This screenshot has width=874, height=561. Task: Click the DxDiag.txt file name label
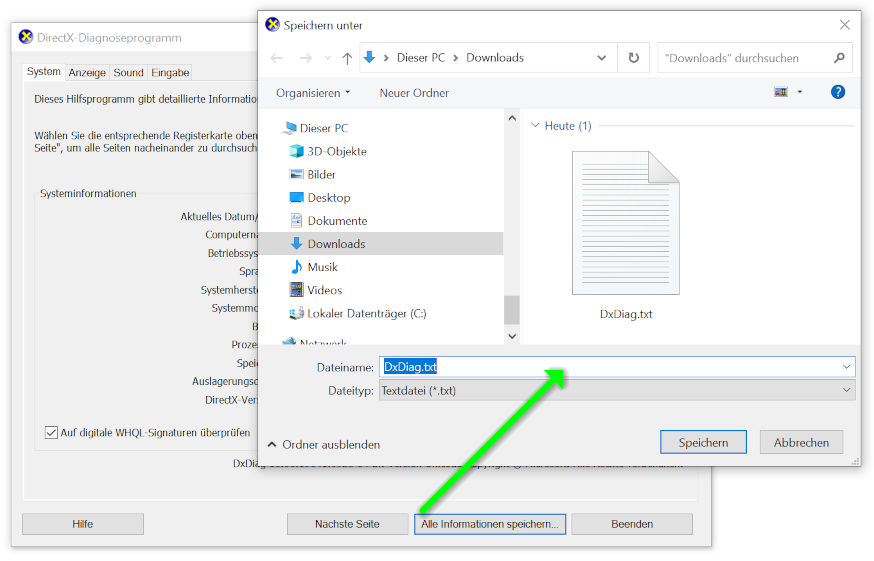pyautogui.click(x=625, y=314)
